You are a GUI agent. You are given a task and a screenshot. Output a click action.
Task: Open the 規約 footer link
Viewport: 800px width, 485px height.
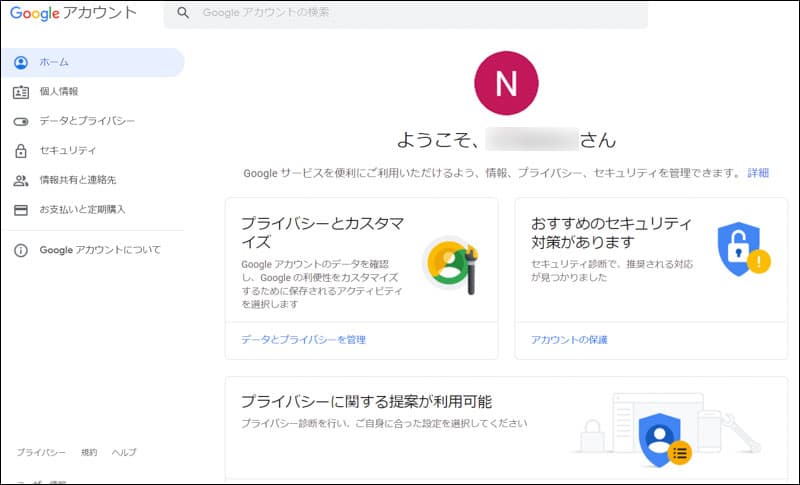click(89, 452)
